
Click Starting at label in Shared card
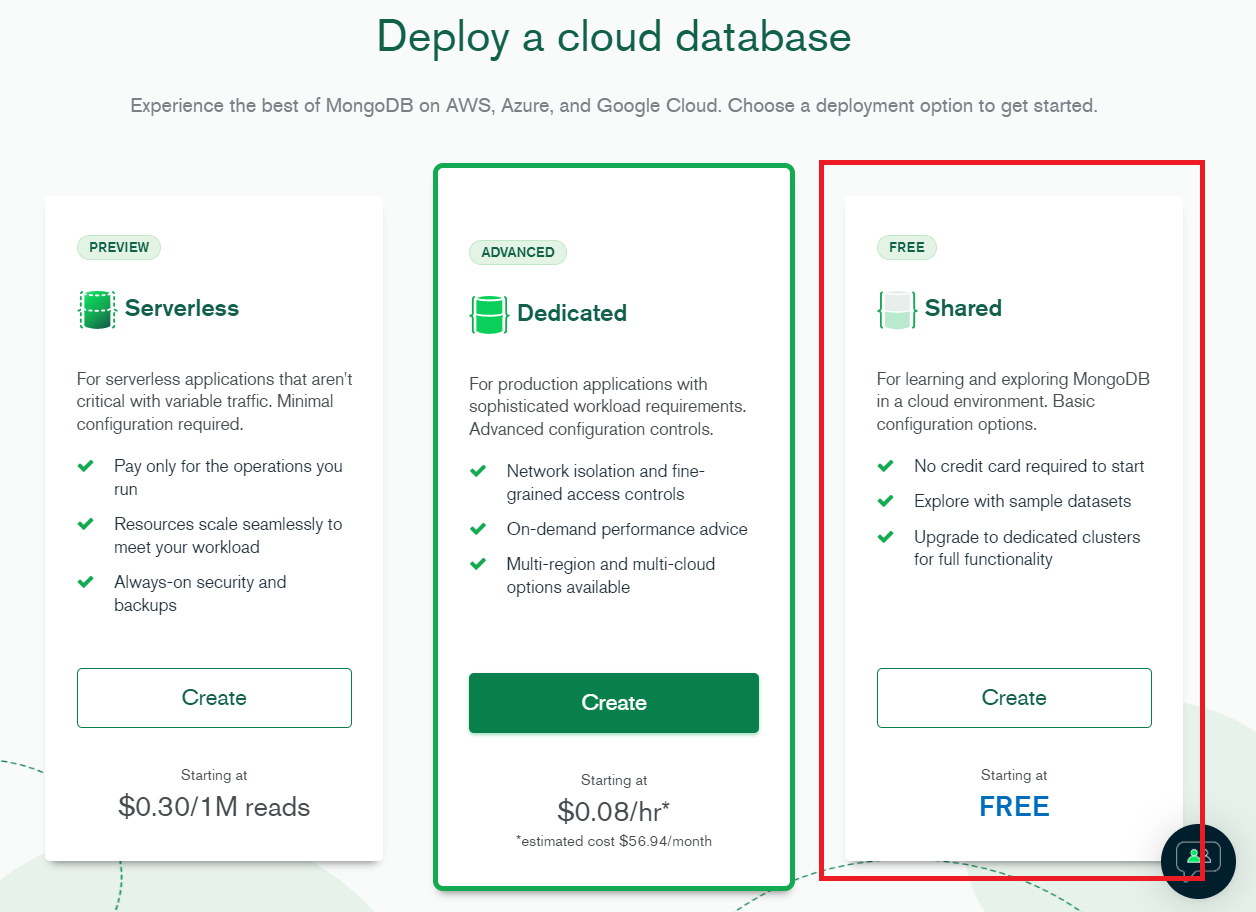click(x=1014, y=775)
